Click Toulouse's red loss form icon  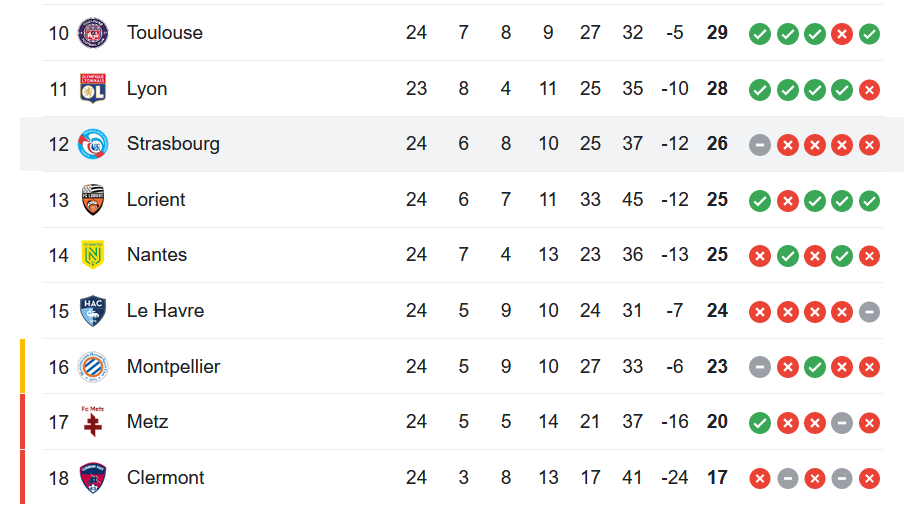pyautogui.click(x=842, y=35)
